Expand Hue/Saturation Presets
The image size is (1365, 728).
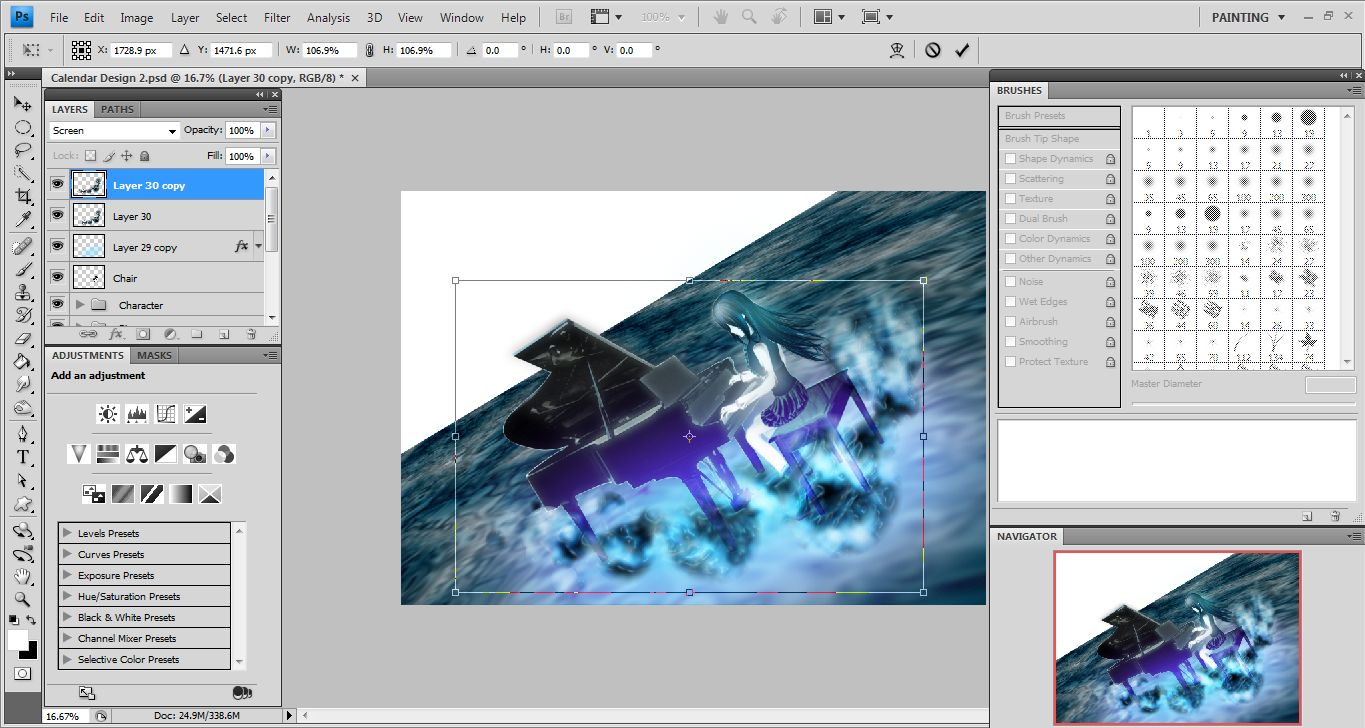pyautogui.click(x=67, y=596)
